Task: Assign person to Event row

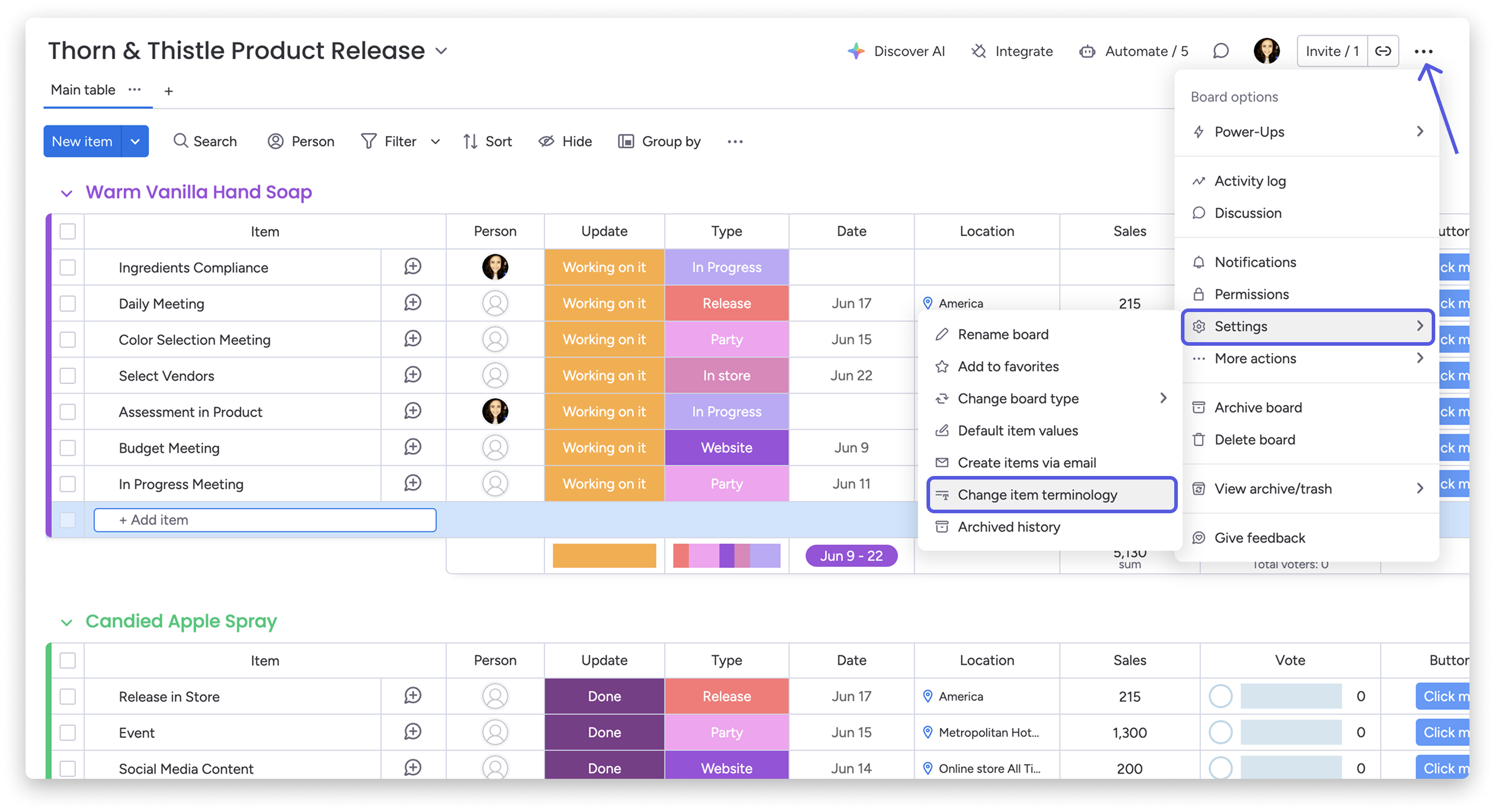Action: click(495, 732)
